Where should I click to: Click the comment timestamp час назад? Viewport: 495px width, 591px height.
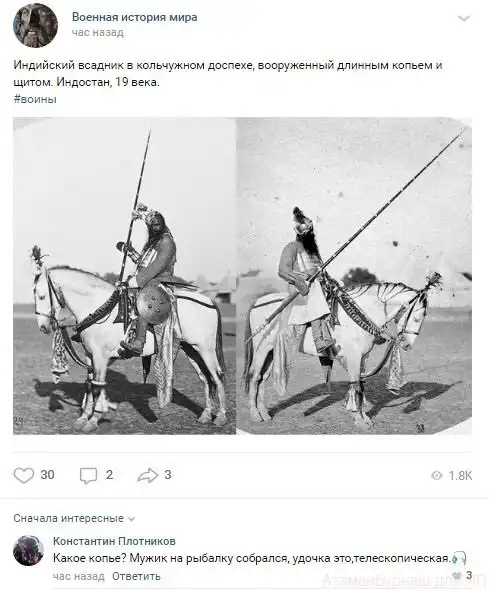pyautogui.click(x=79, y=576)
